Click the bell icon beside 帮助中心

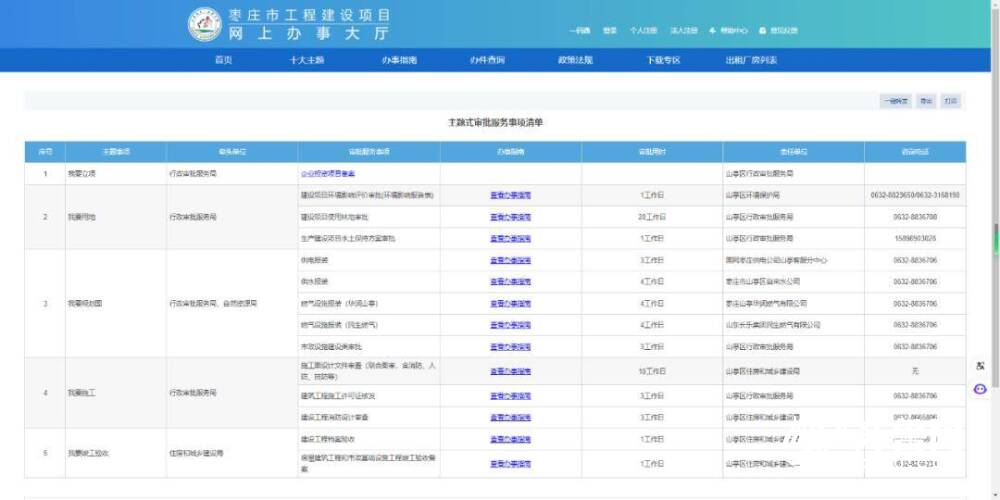click(712, 30)
